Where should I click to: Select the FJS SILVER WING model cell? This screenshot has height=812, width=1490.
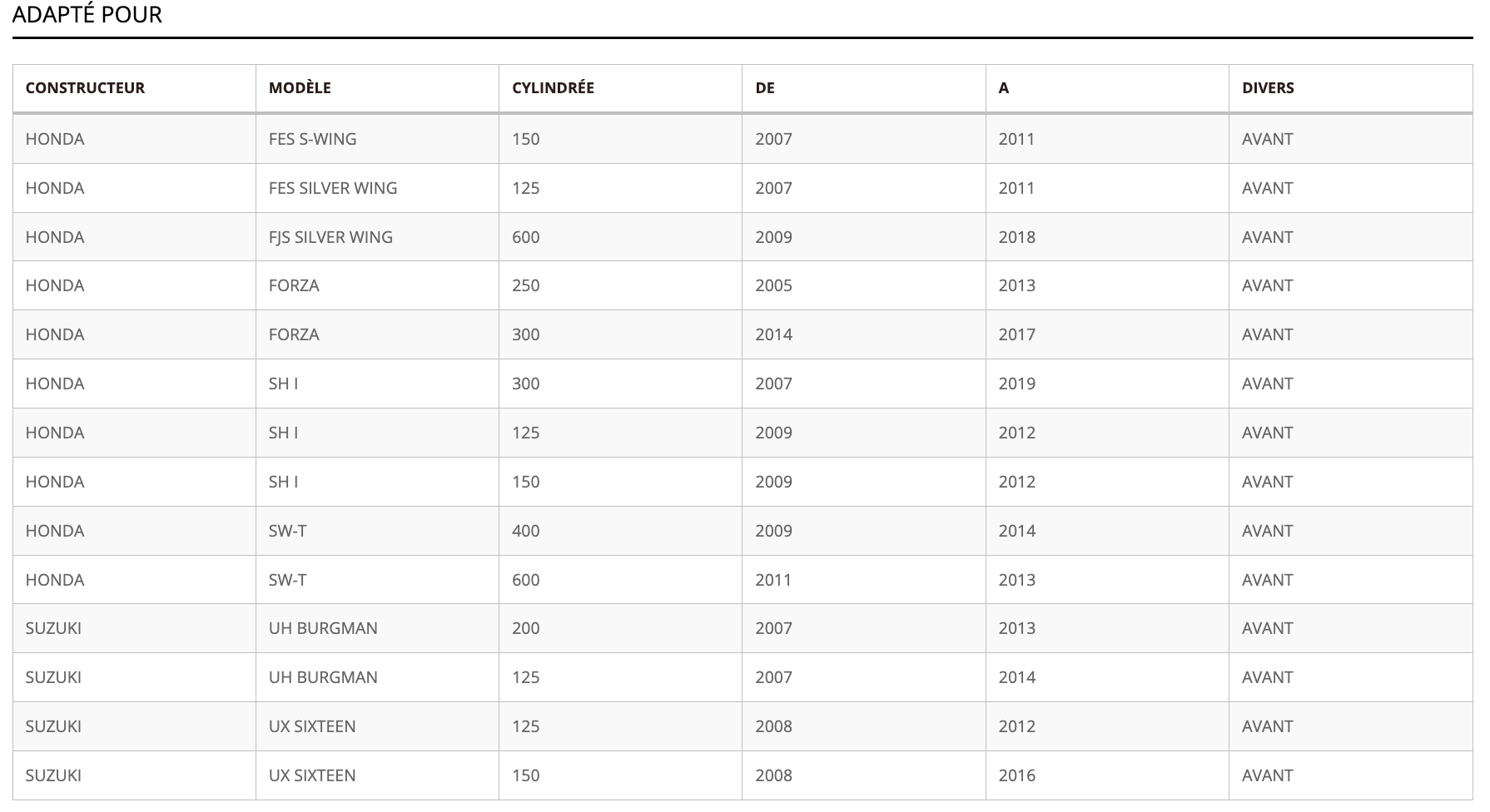tap(330, 237)
